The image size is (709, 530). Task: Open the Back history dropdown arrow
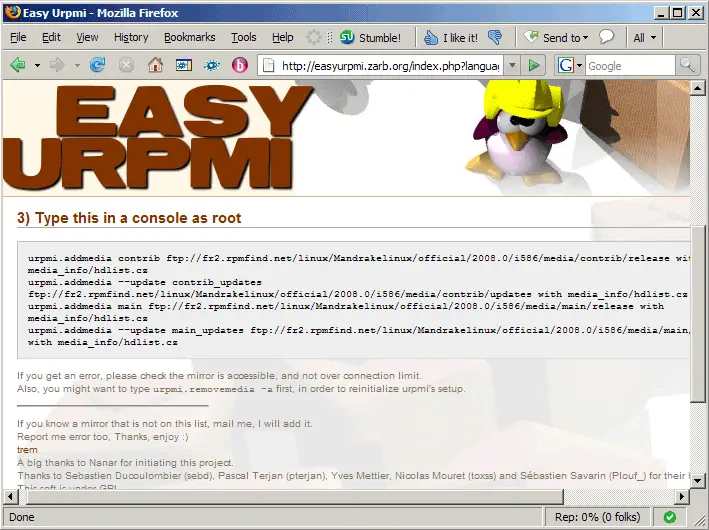[x=37, y=66]
